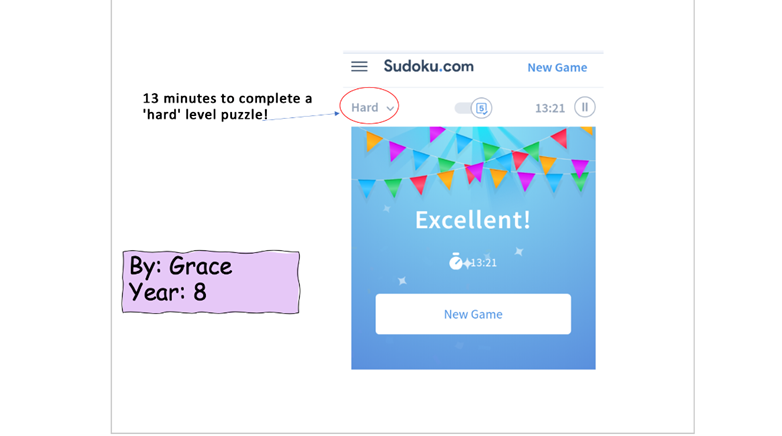
Task: Select the Excellent! heading text
Action: 473,220
